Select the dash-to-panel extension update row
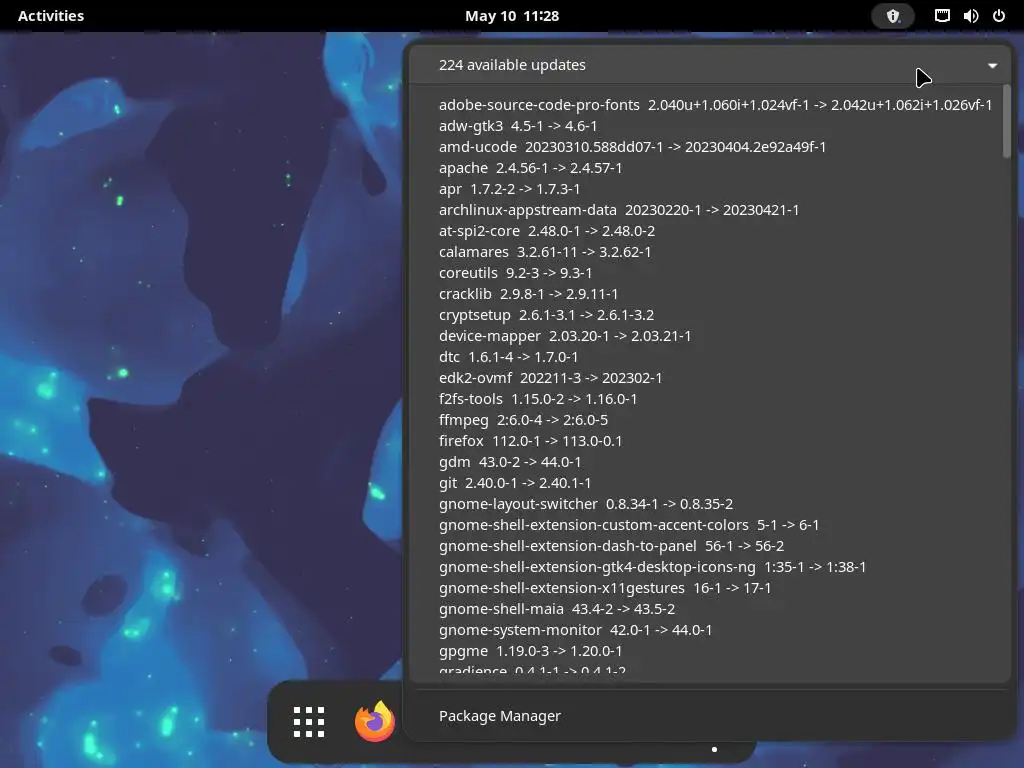The height and width of the screenshot is (768, 1024). coord(611,546)
